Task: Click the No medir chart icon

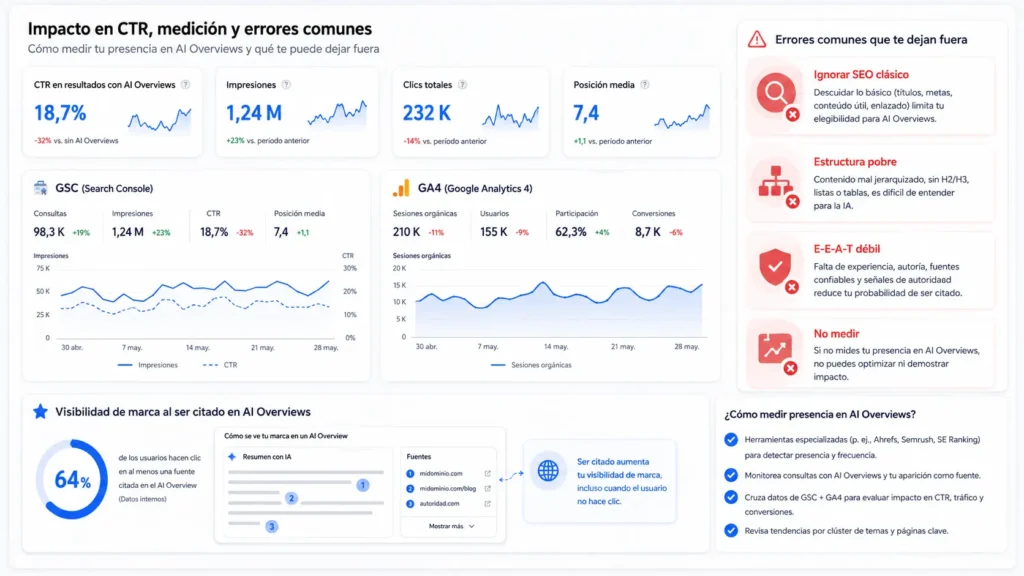Action: click(x=776, y=351)
